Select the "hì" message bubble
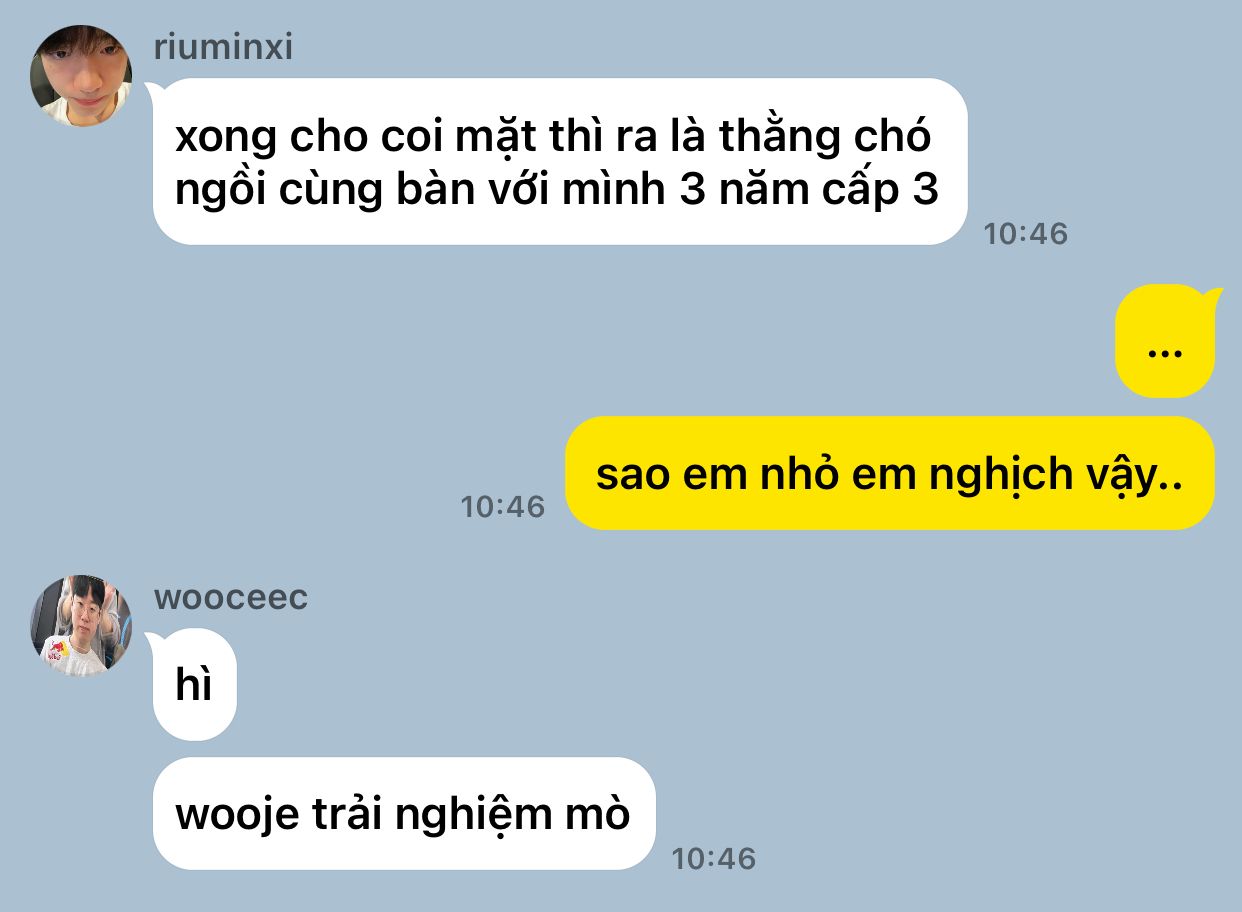1242x912 pixels. pyautogui.click(x=194, y=685)
